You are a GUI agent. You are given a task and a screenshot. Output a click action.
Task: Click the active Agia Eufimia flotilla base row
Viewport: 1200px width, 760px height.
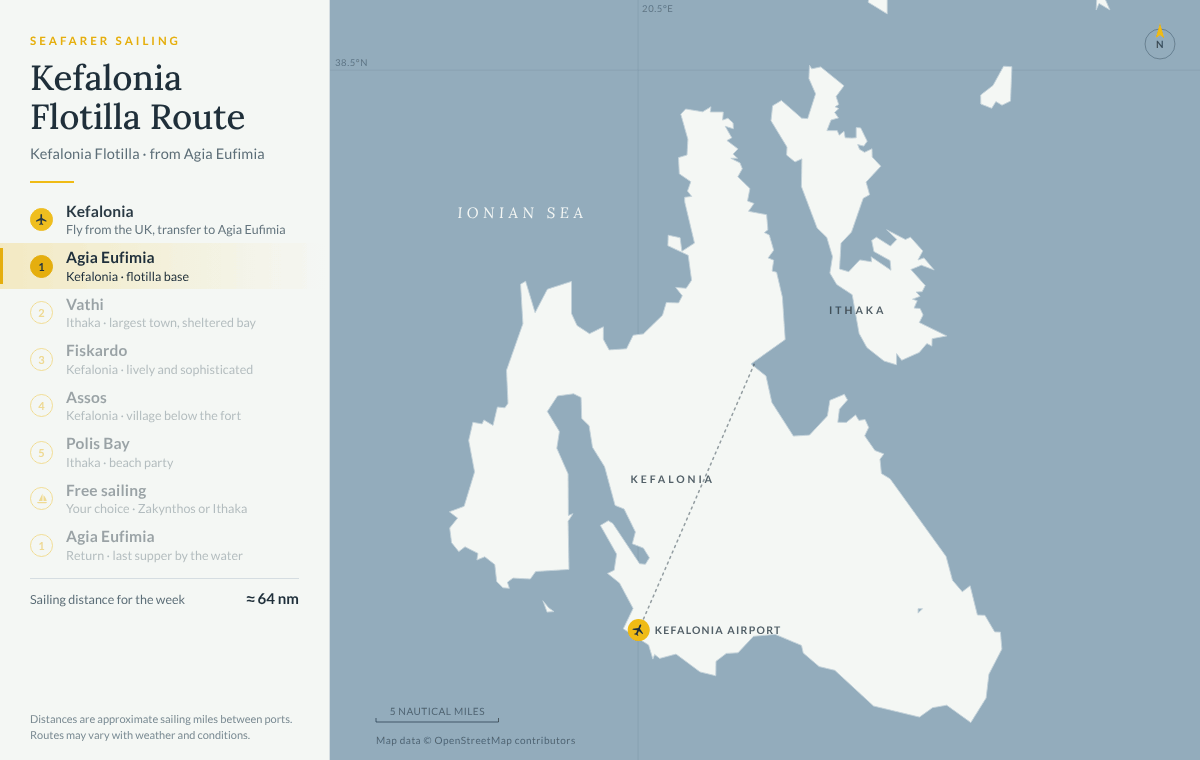click(x=164, y=266)
